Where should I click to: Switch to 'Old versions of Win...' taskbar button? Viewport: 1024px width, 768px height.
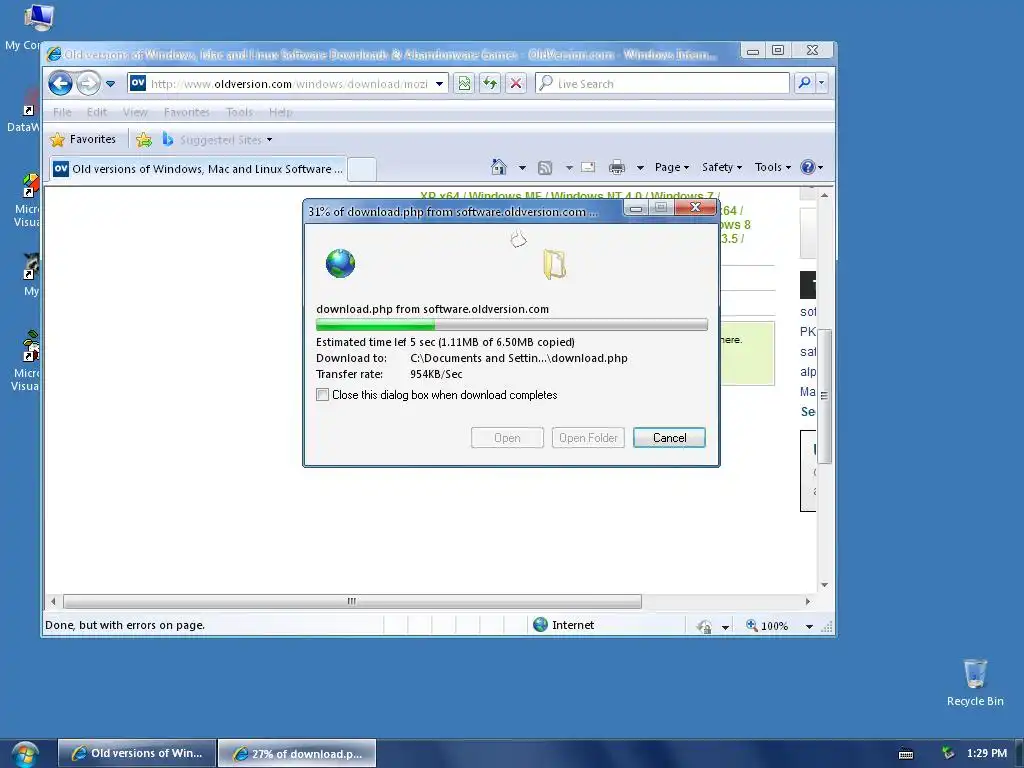(136, 753)
